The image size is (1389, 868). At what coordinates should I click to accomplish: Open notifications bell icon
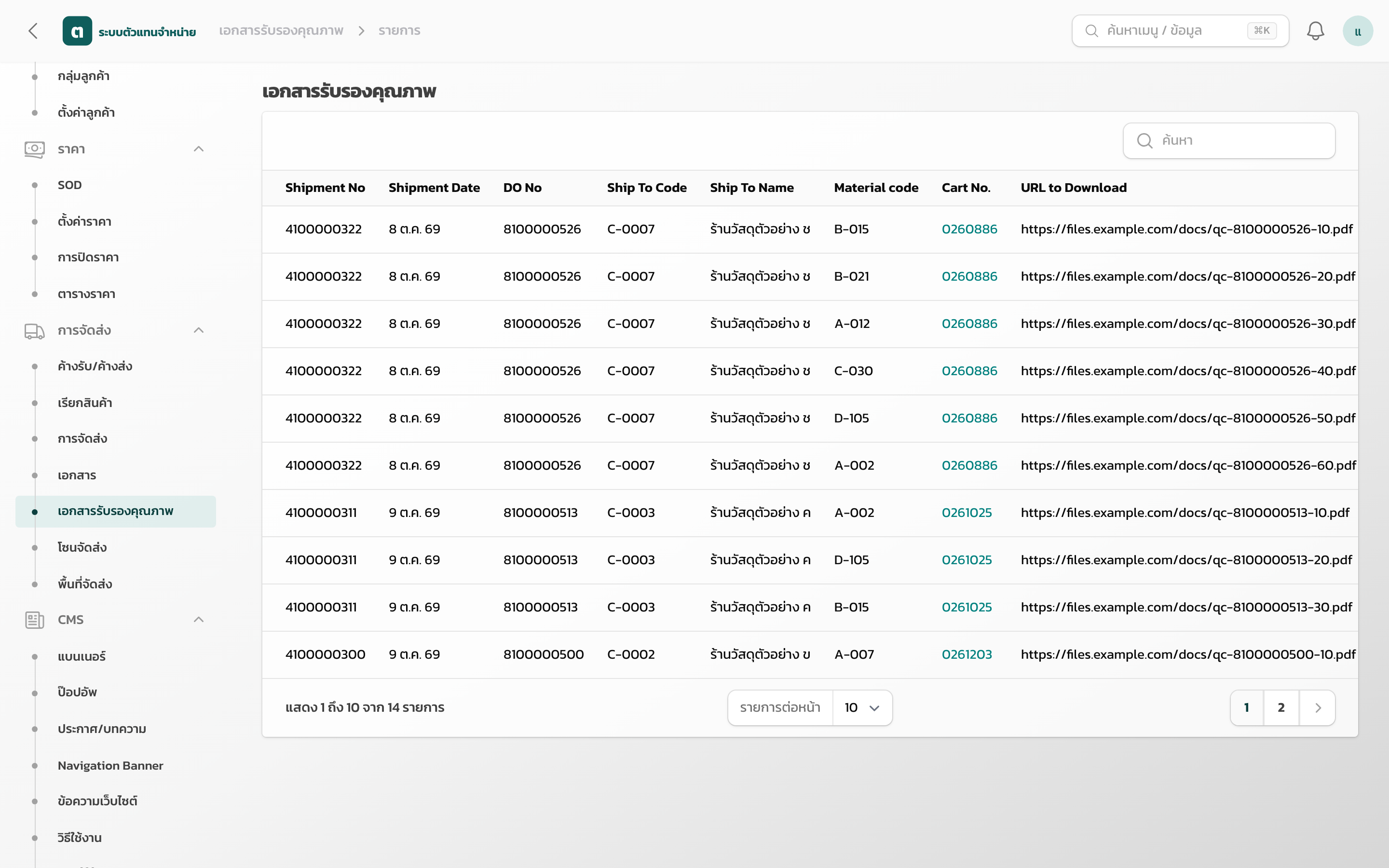pyautogui.click(x=1316, y=31)
